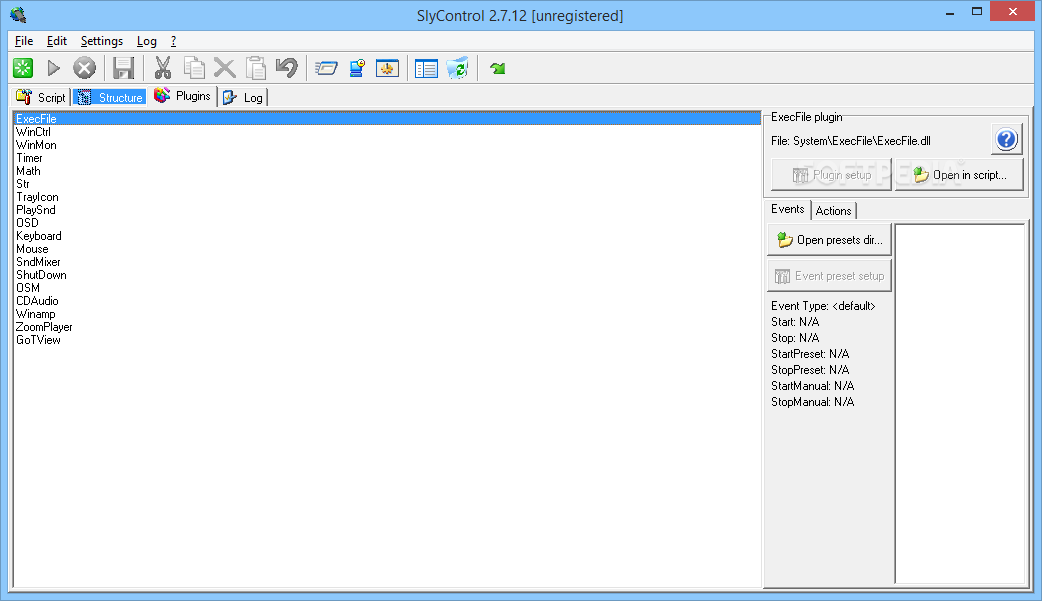1042x601 pixels.
Task: Select WinCtrl in the plugin list
Action: (387, 132)
